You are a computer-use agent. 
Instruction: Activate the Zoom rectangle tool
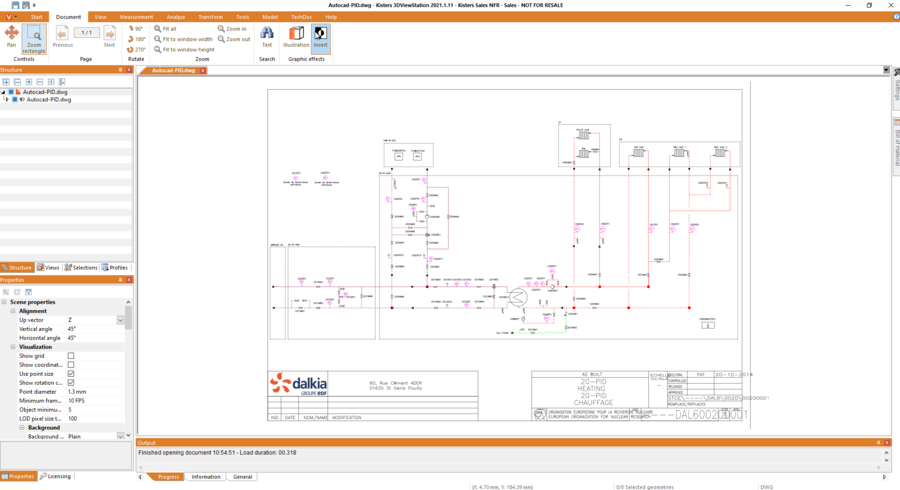click(34, 39)
